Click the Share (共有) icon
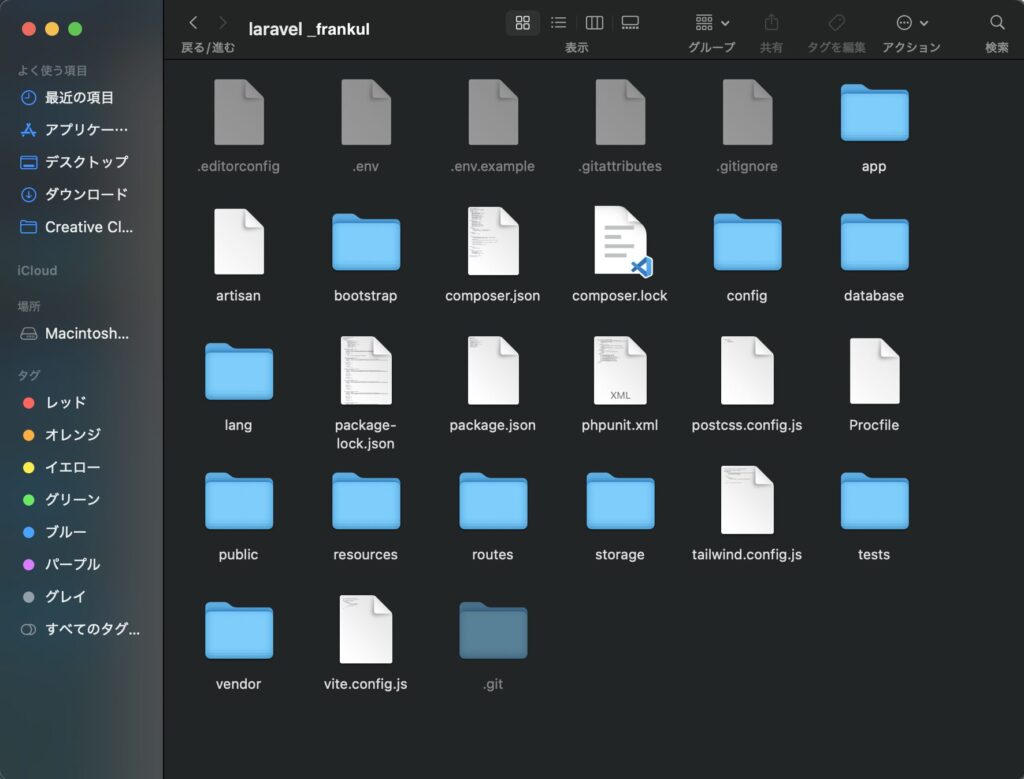The height and width of the screenshot is (779, 1024). [771, 23]
